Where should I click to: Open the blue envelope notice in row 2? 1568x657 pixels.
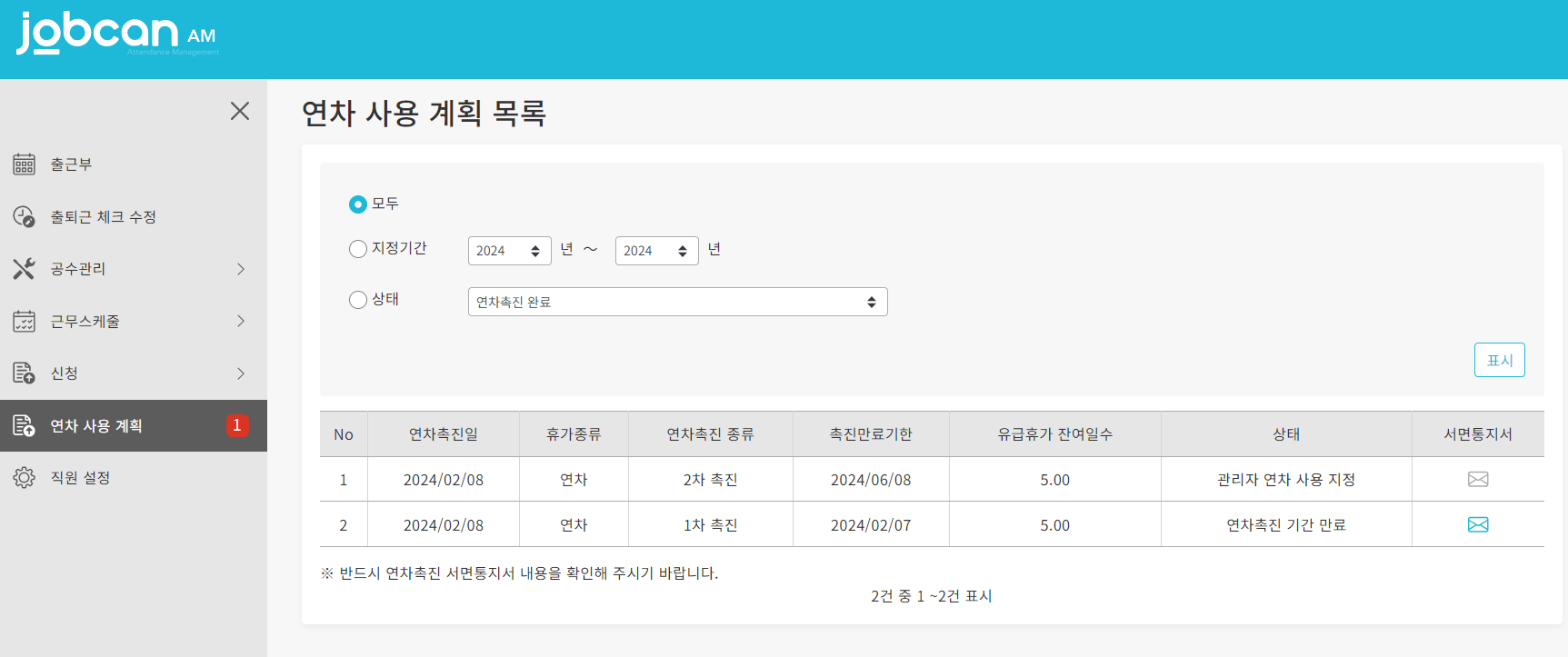1478,525
